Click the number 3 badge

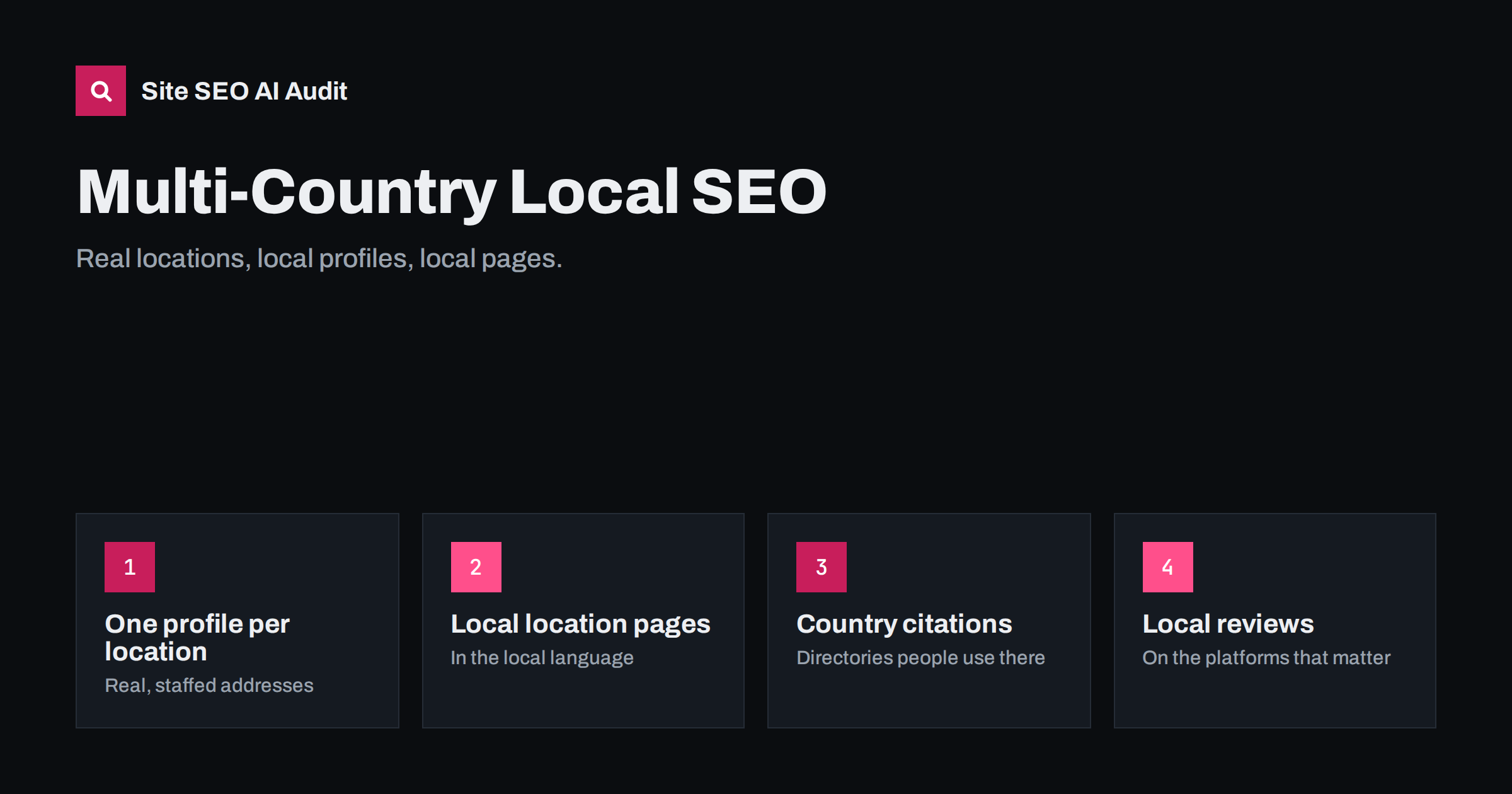[x=822, y=567]
